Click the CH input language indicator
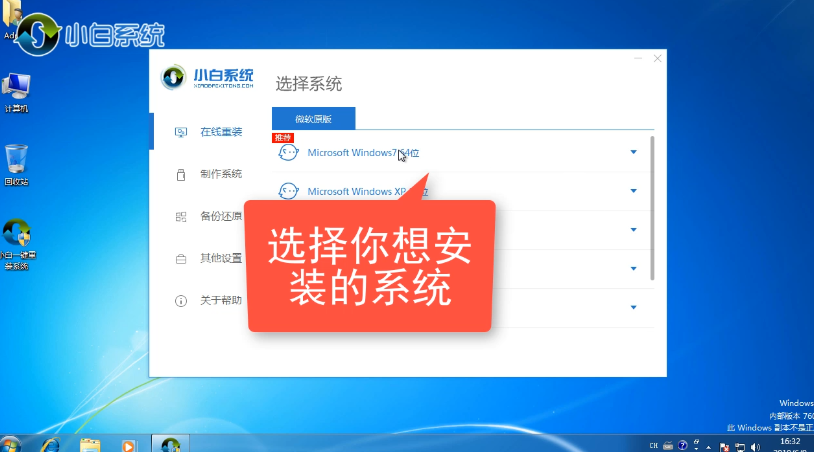Image resolution: width=814 pixels, height=452 pixels. coord(654,446)
